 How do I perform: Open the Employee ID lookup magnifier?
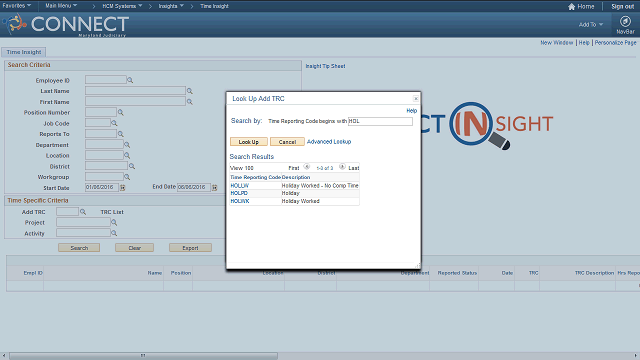tap(130, 80)
